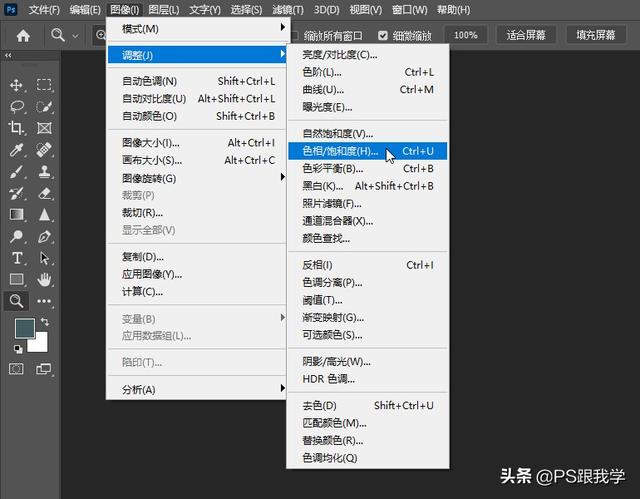Select the Sharpen triangle tool
640x499 pixels.
coord(44,215)
